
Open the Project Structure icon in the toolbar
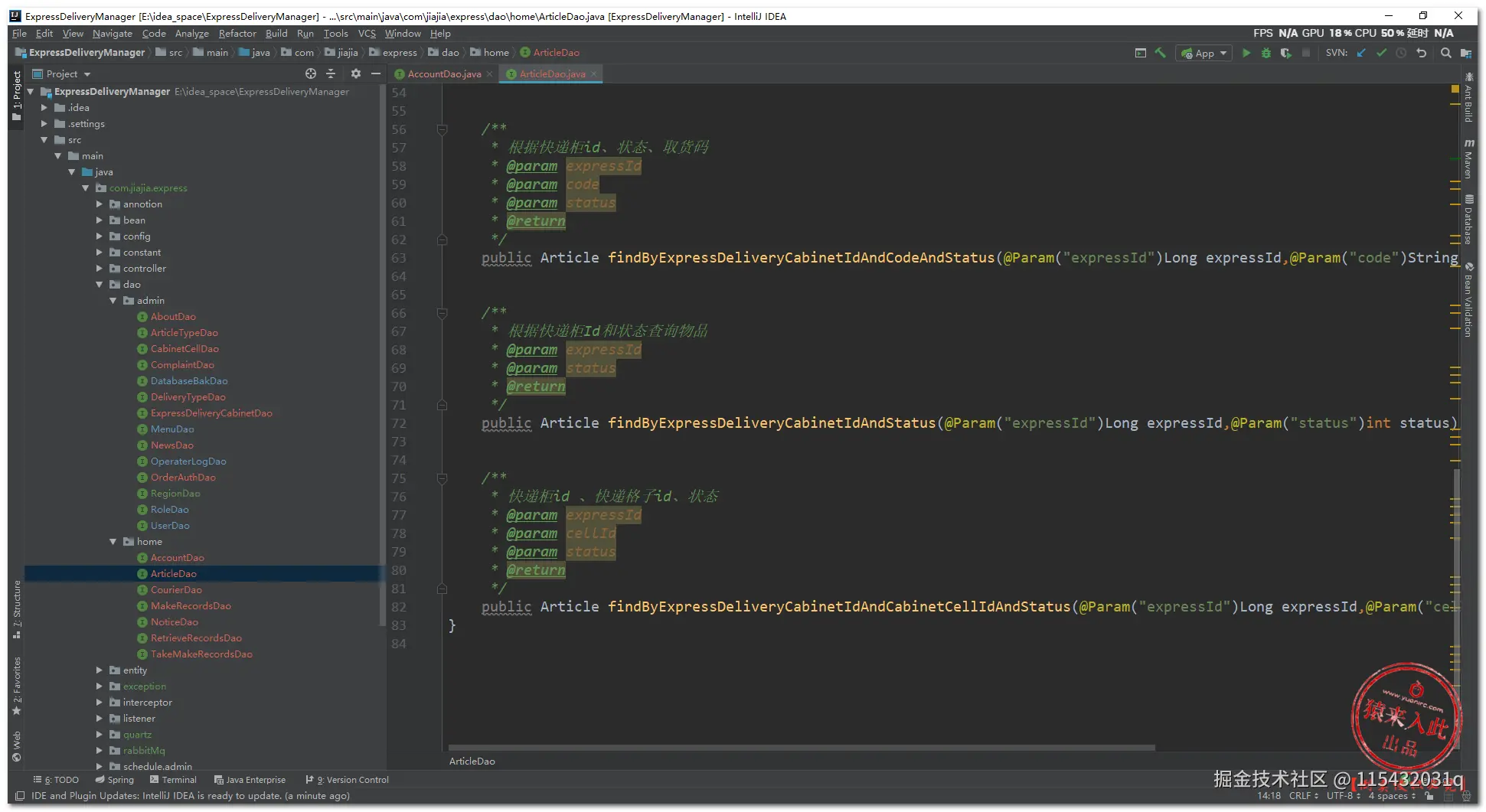1466,53
